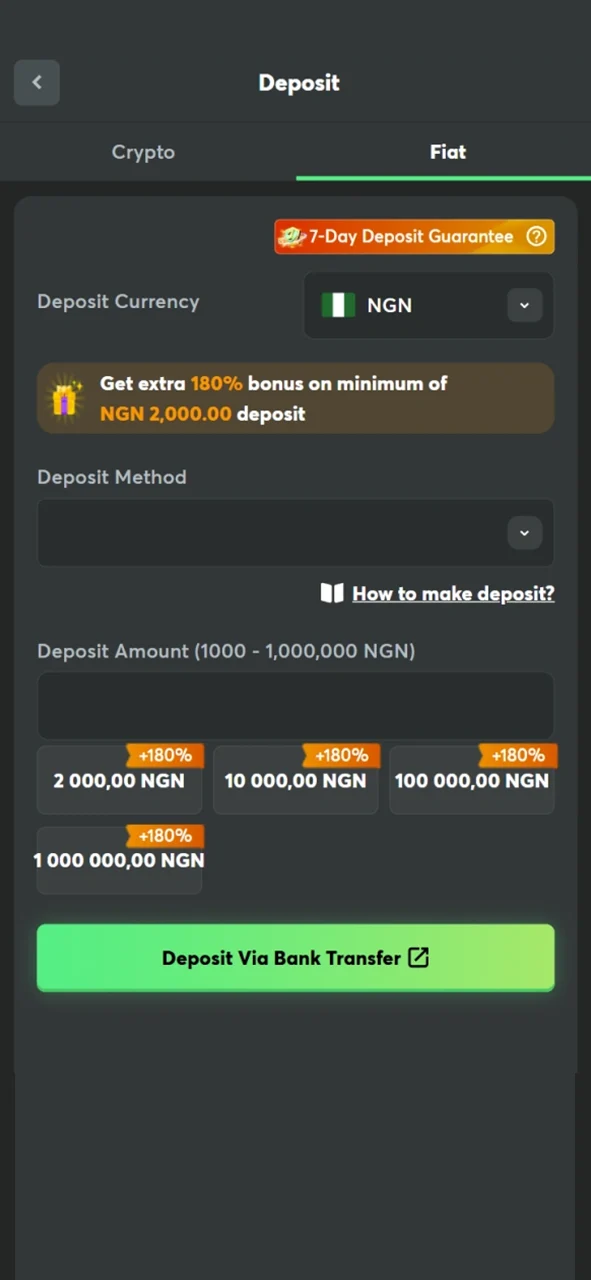
Task: Expand the Deposit Method selector
Action: (x=295, y=532)
